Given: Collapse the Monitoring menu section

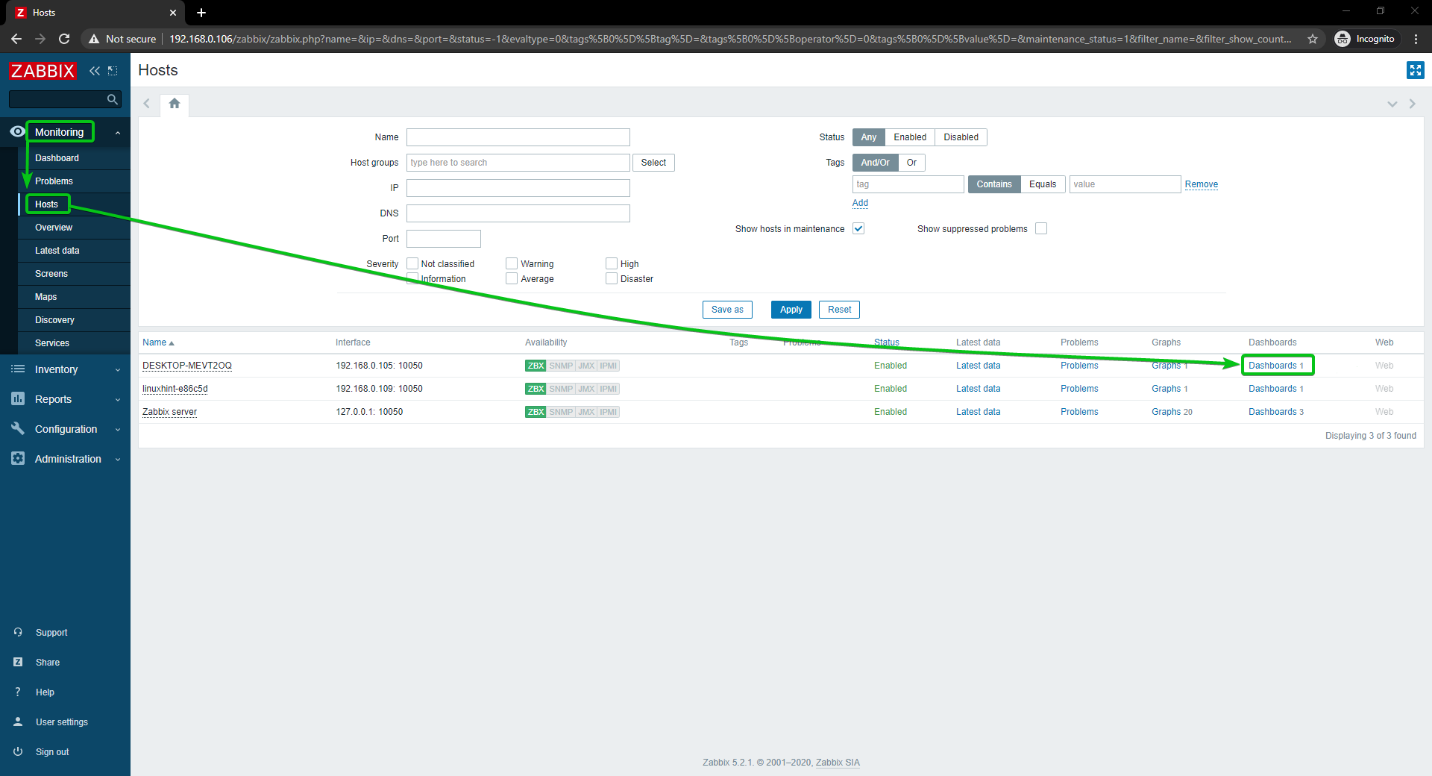Looking at the screenshot, I should click(x=117, y=132).
